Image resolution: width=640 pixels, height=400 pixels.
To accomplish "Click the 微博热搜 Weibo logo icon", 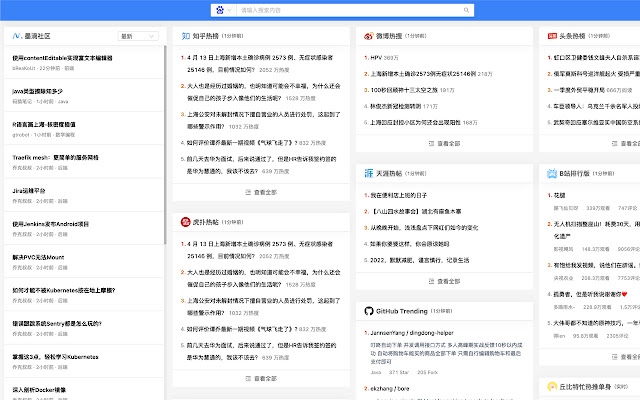I will (x=369, y=36).
